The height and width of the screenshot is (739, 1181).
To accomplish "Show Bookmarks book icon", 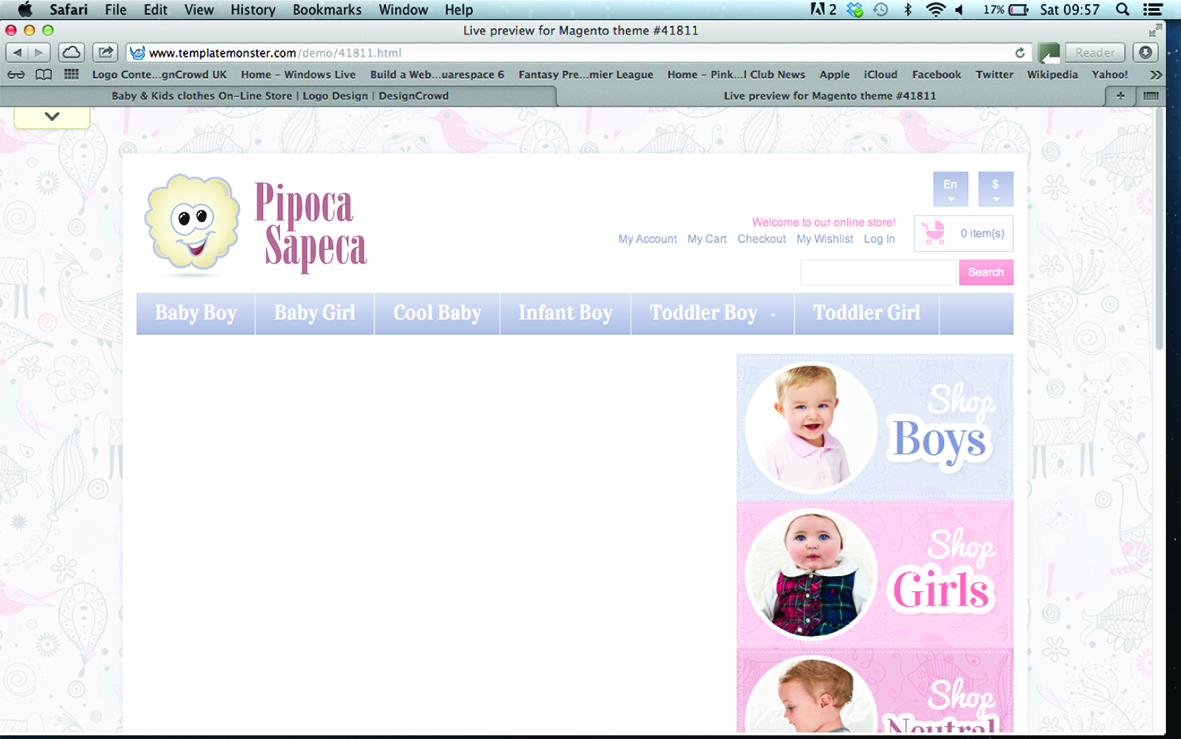I will (44, 75).
